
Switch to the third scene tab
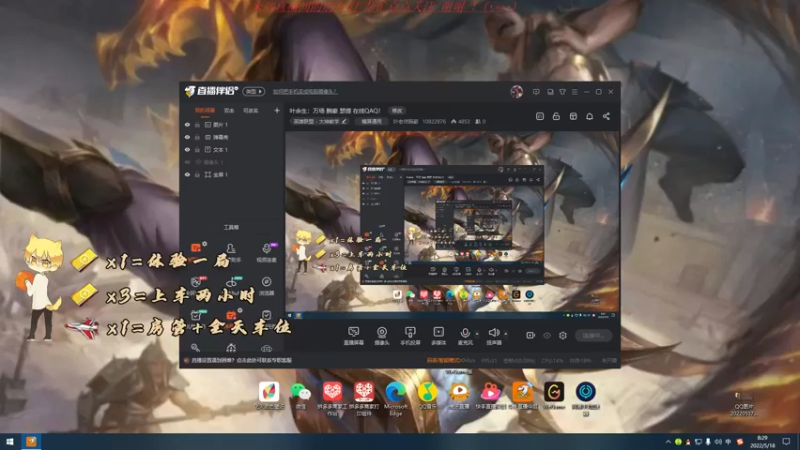[251, 110]
